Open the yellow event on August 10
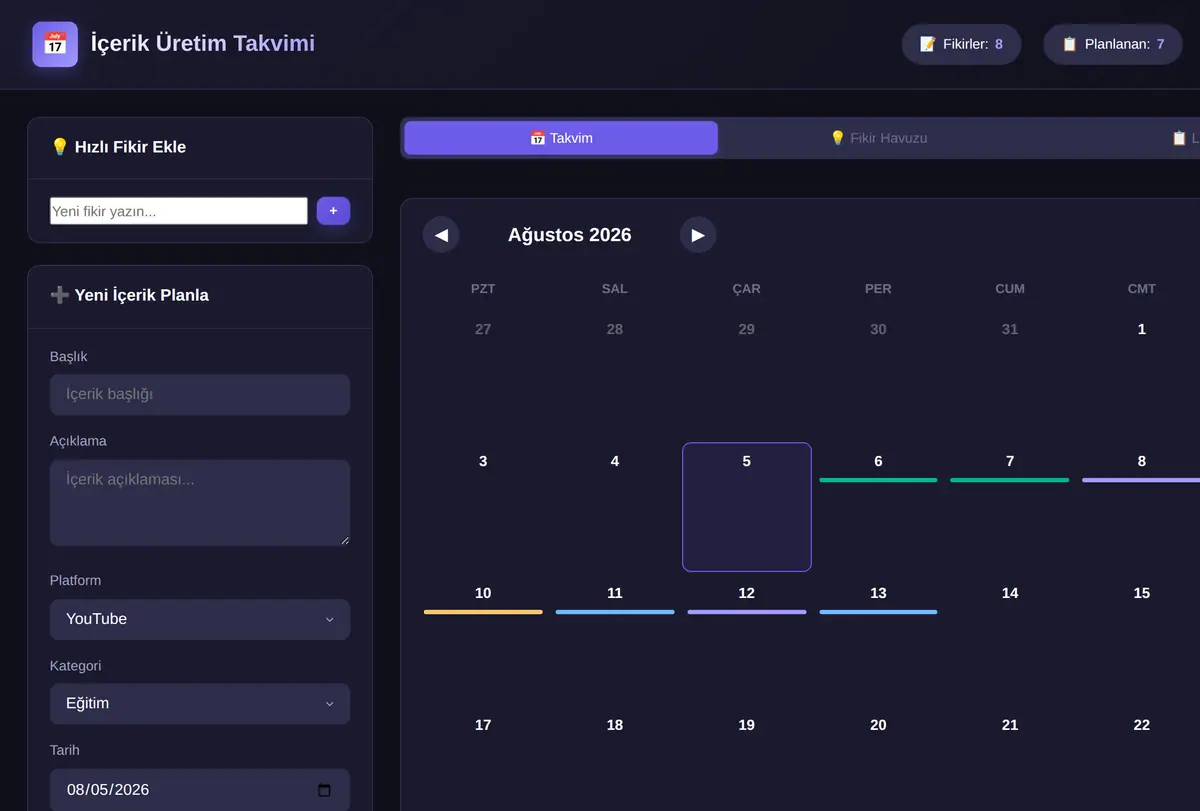 (x=483, y=612)
